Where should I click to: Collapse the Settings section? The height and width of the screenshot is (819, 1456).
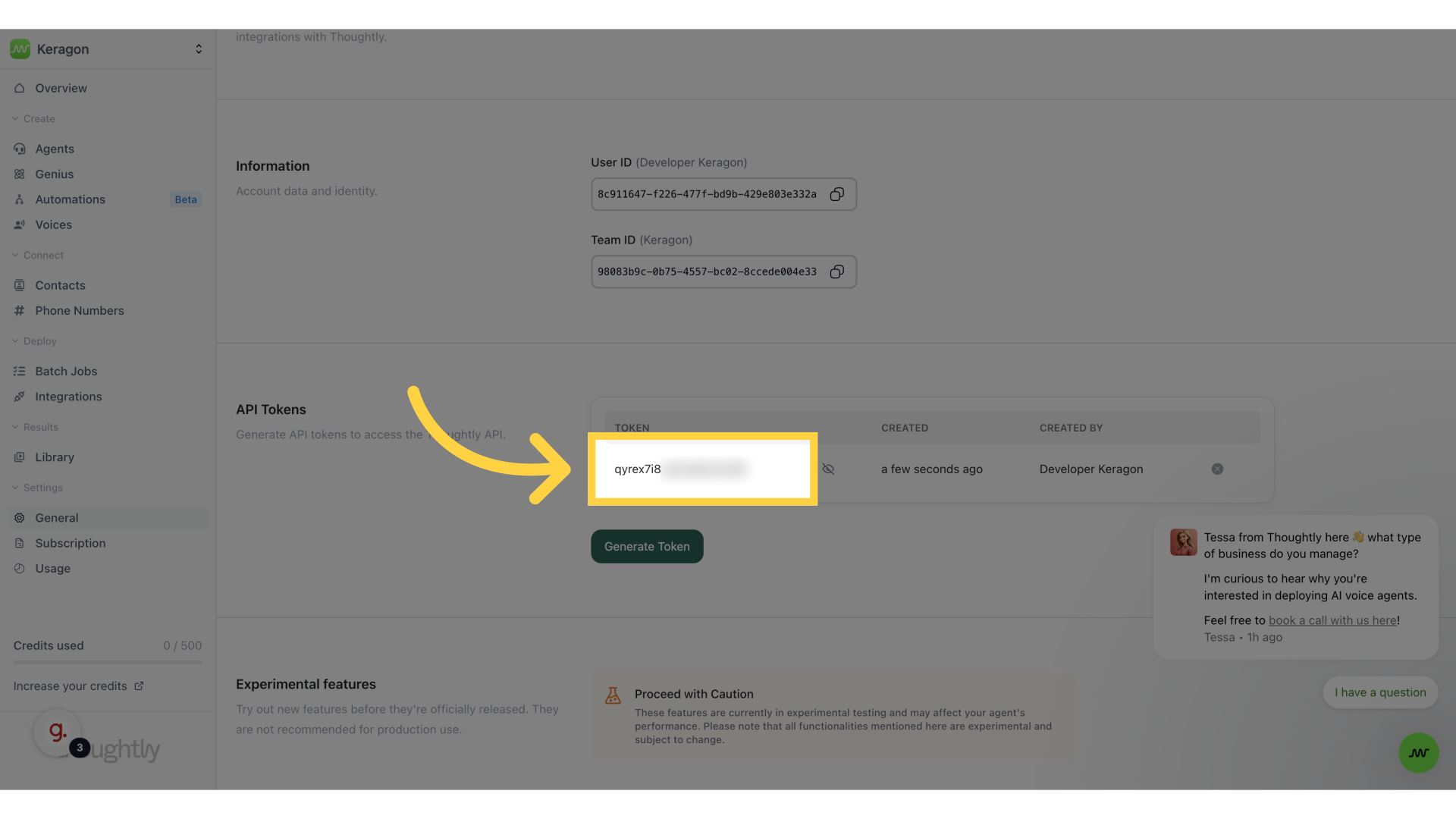pyautogui.click(x=38, y=488)
